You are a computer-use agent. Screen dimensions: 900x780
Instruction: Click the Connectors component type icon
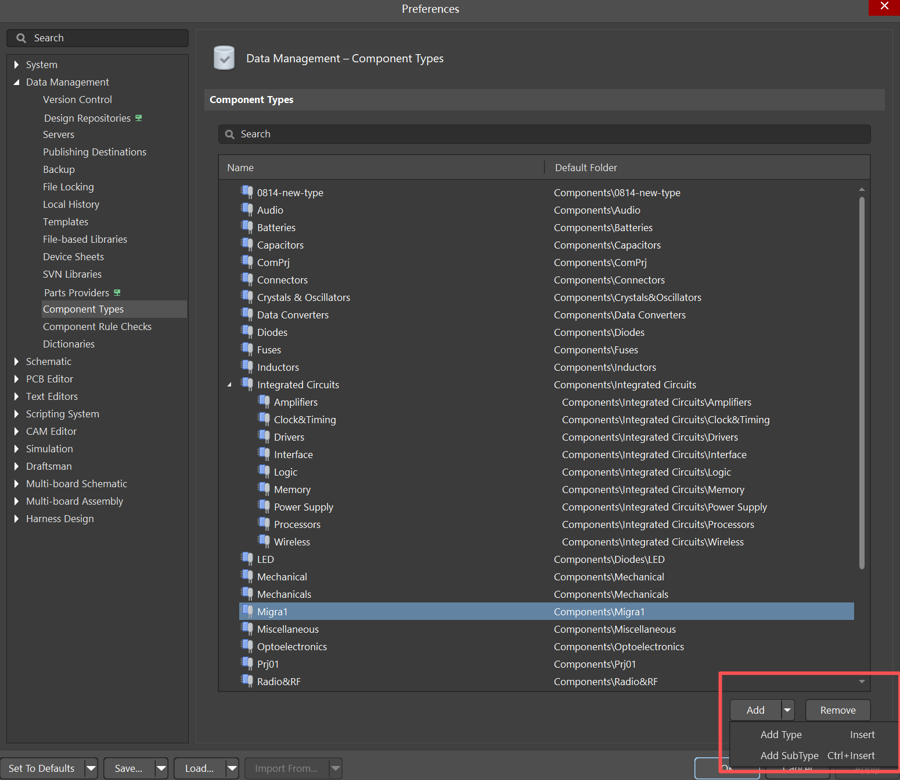[x=247, y=280]
